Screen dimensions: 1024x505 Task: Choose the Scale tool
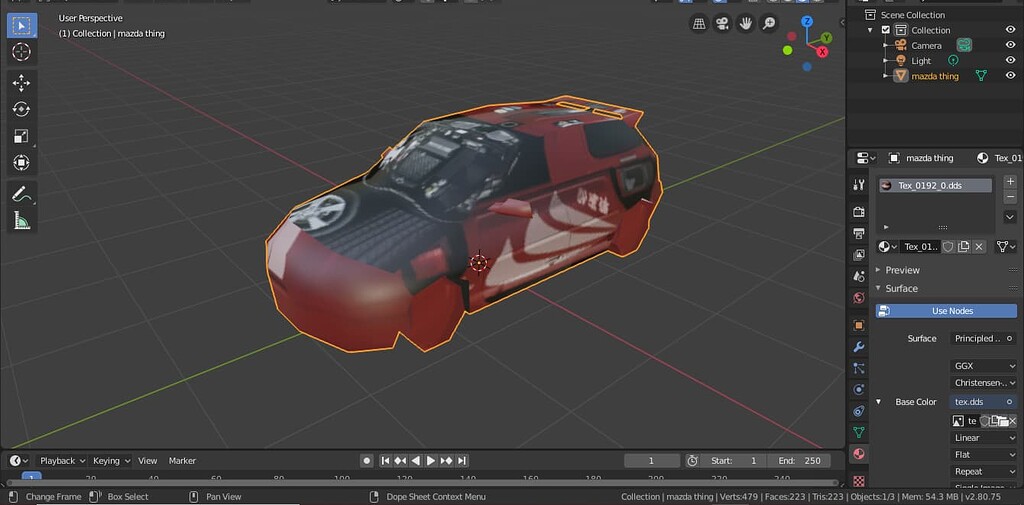[22, 136]
